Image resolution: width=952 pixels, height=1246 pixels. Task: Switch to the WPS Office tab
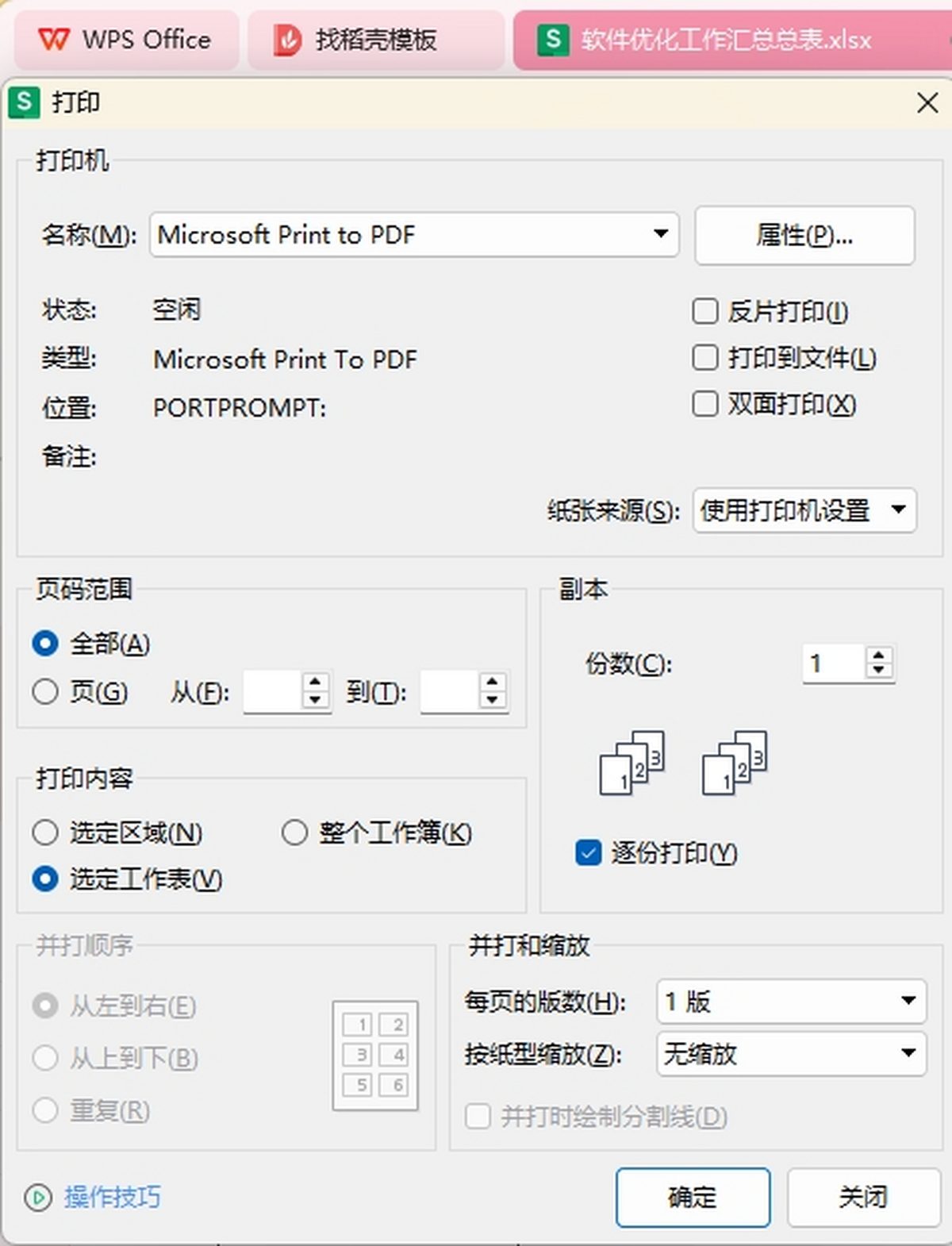127,39
